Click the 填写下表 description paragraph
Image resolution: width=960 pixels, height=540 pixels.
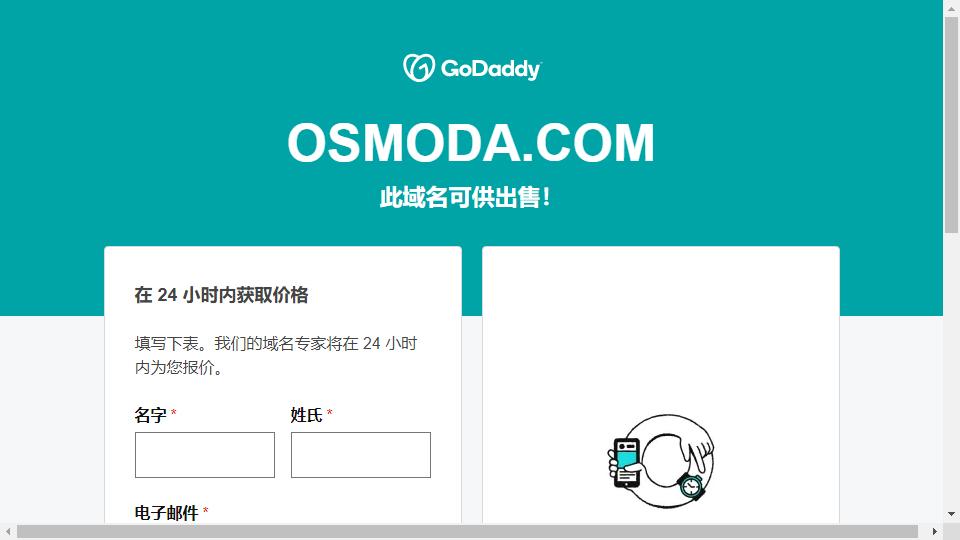pyautogui.click(x=276, y=355)
